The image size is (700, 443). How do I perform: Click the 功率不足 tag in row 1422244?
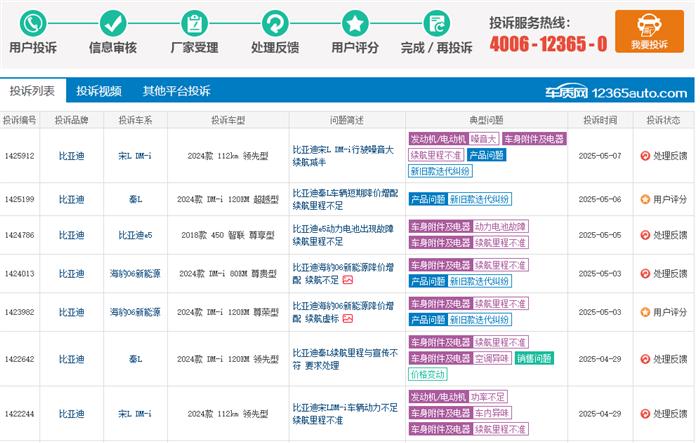[488, 397]
